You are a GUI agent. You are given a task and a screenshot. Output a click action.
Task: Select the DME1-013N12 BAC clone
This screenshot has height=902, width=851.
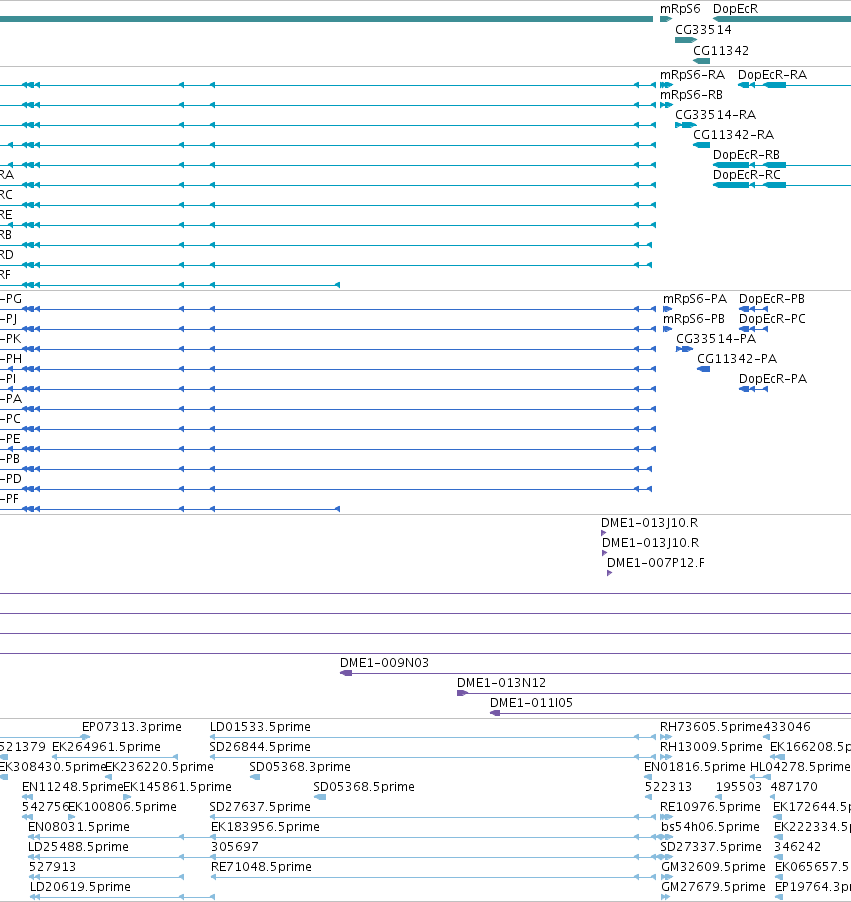tap(654, 693)
